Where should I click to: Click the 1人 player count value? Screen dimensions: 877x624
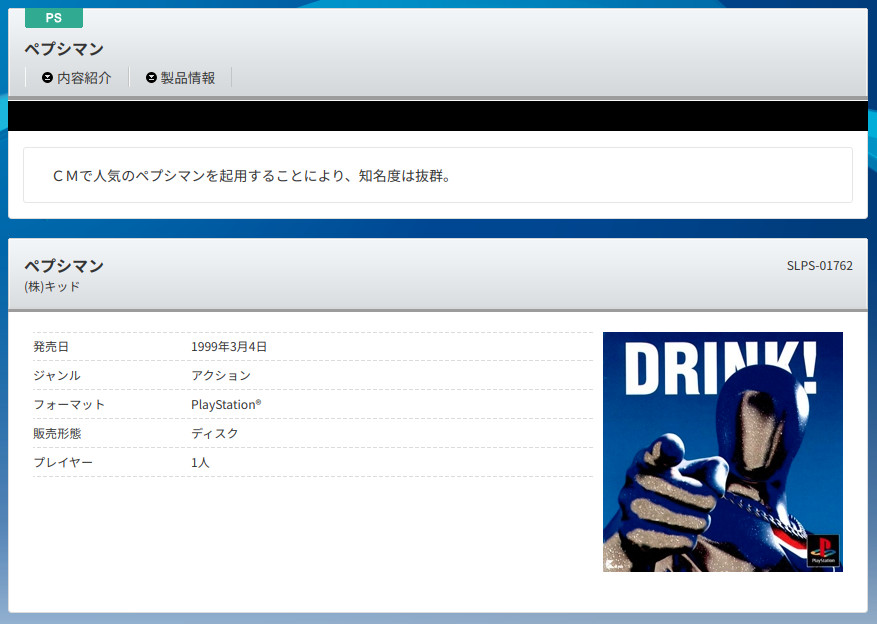coord(200,463)
